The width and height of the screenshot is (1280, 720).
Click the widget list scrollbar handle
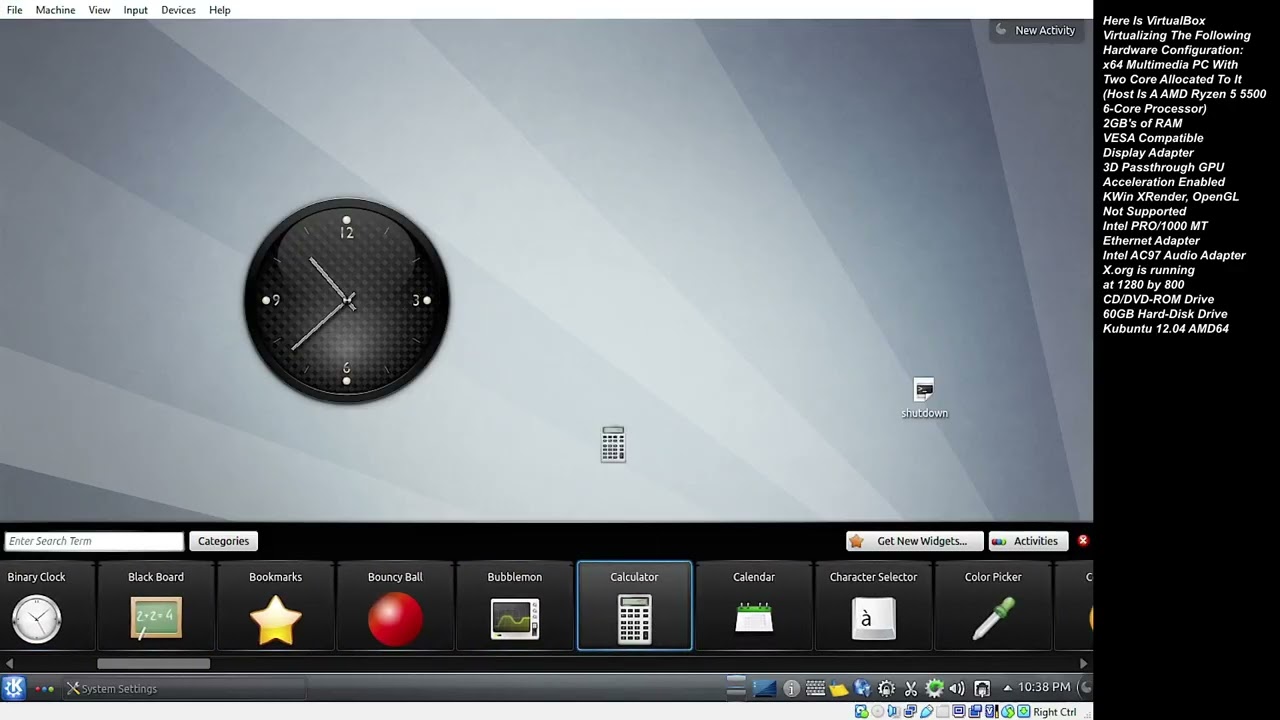(x=153, y=663)
